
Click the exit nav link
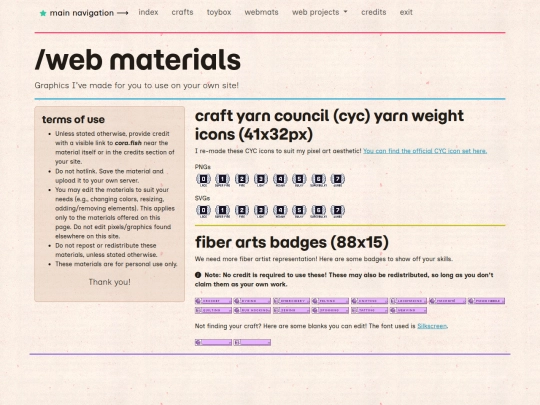click(x=406, y=12)
